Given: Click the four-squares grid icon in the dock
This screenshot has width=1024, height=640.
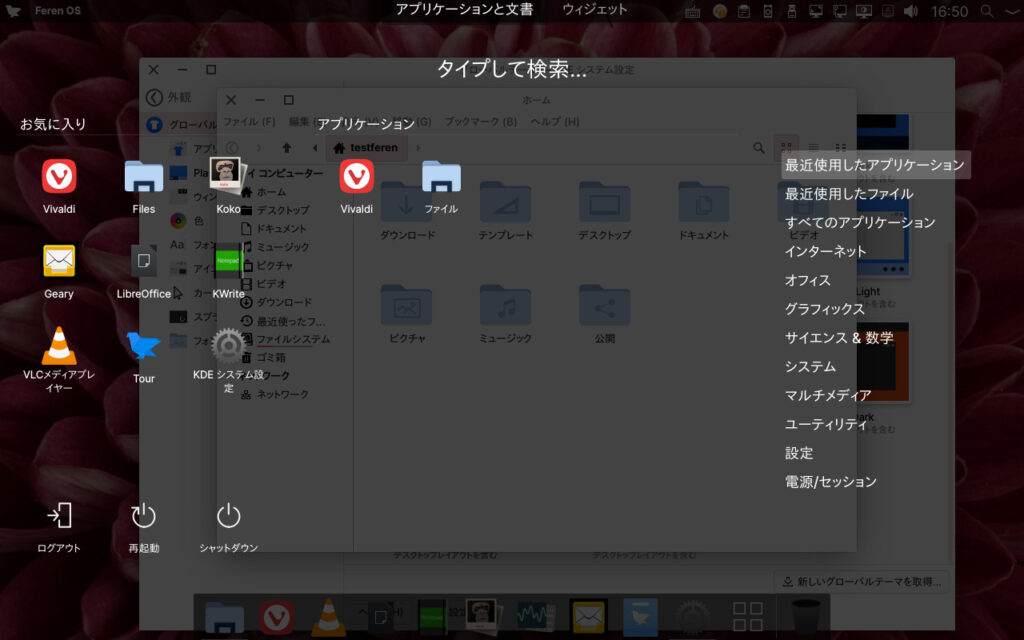Looking at the screenshot, I should (748, 617).
